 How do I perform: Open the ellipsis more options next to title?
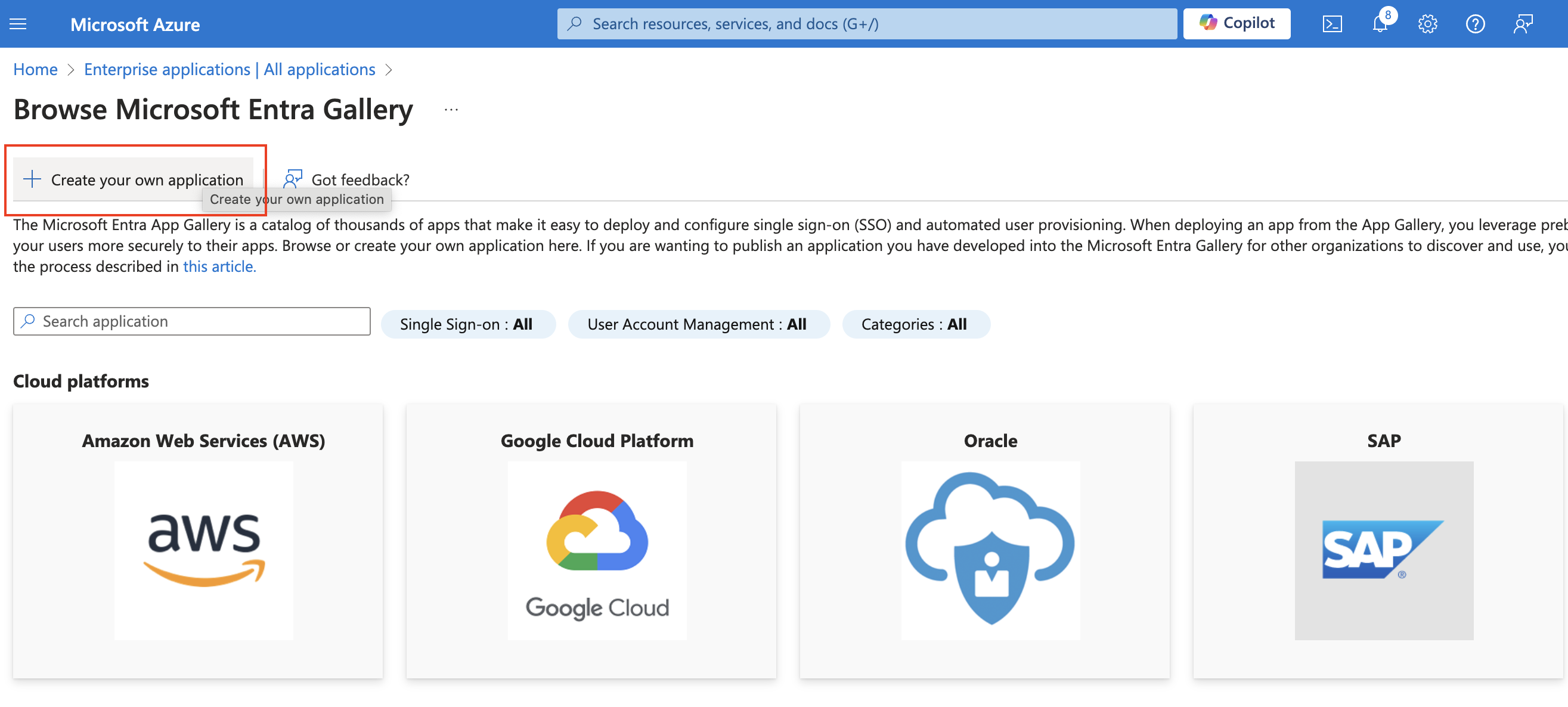(x=451, y=110)
